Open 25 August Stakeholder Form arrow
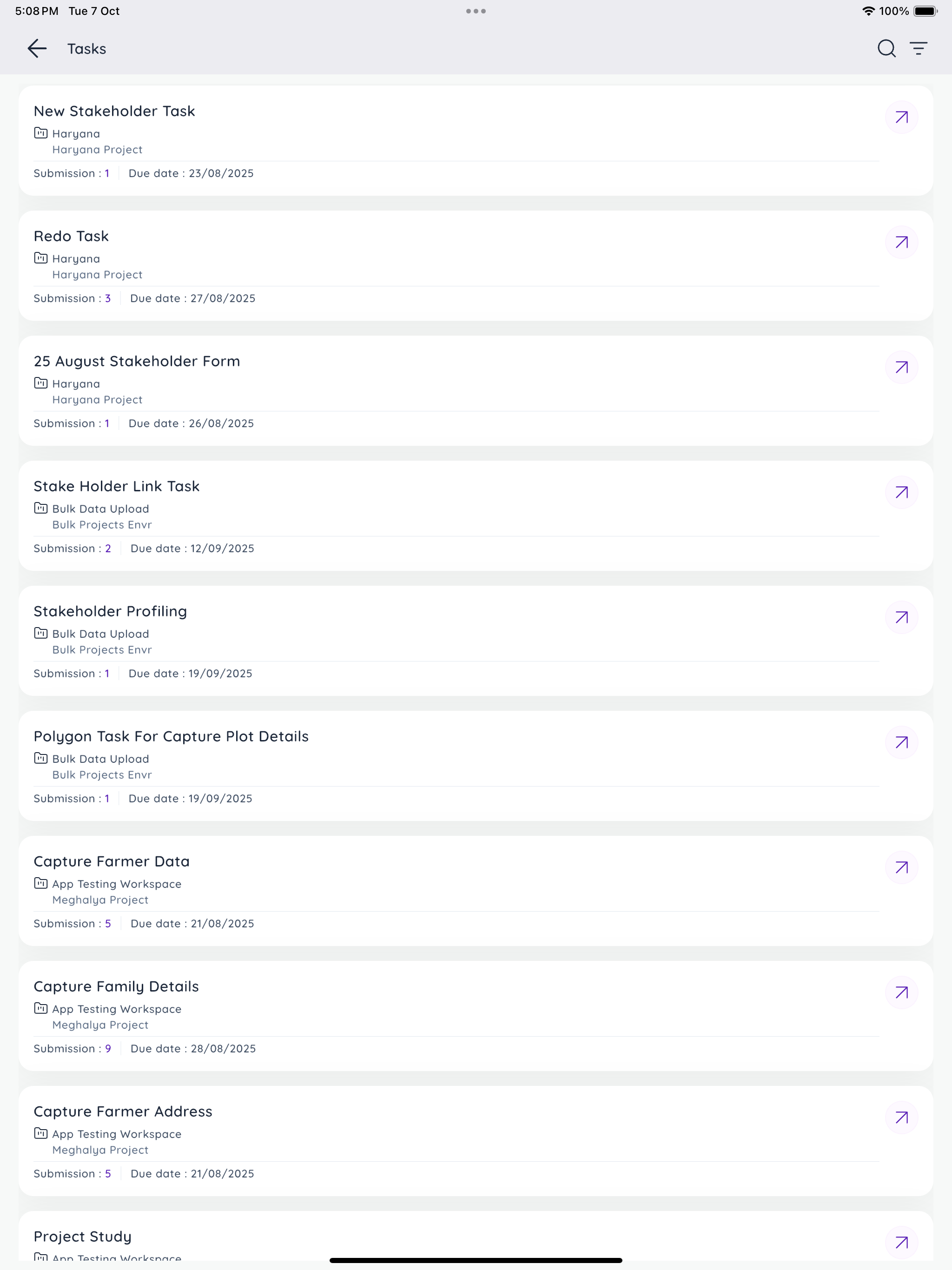 pos(901,367)
